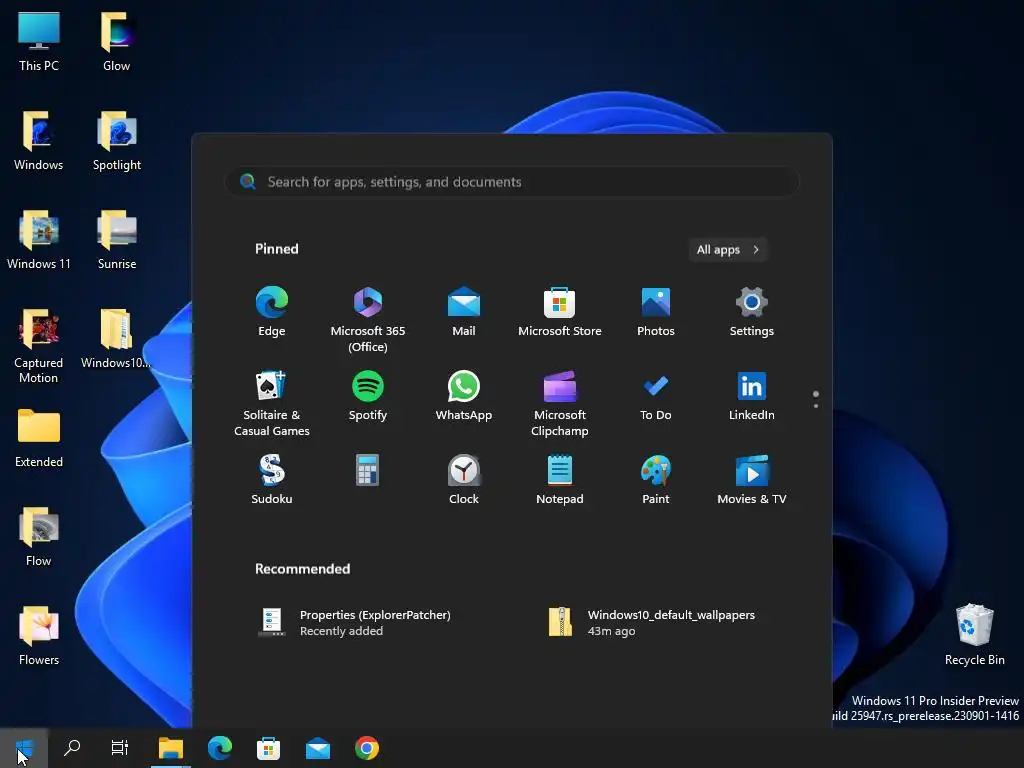Select the Windows folder on desktop

[x=39, y=140]
